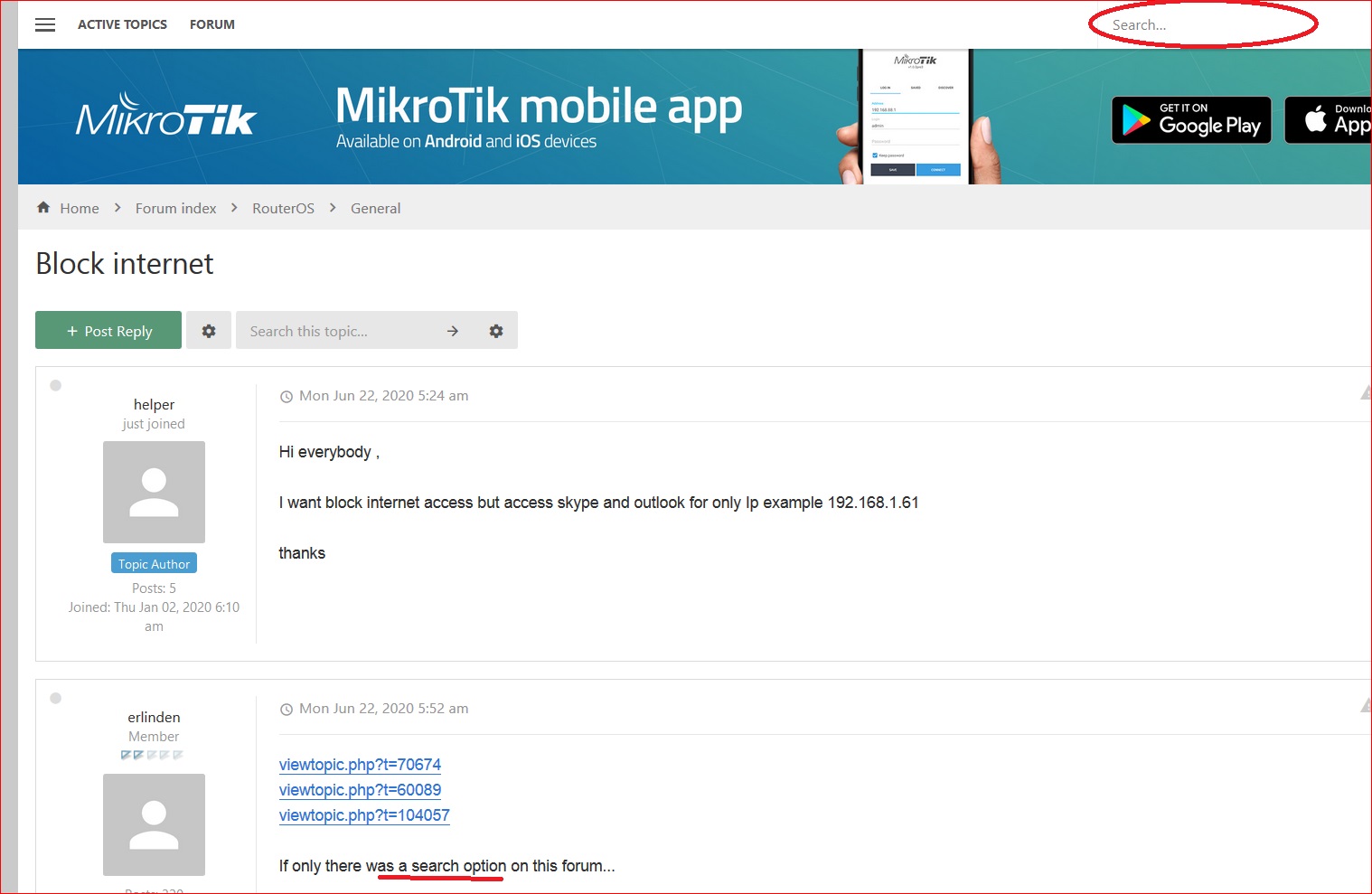Viewport: 1372px width, 894px height.
Task: Click clock icon on helper's post date
Action: click(x=287, y=397)
